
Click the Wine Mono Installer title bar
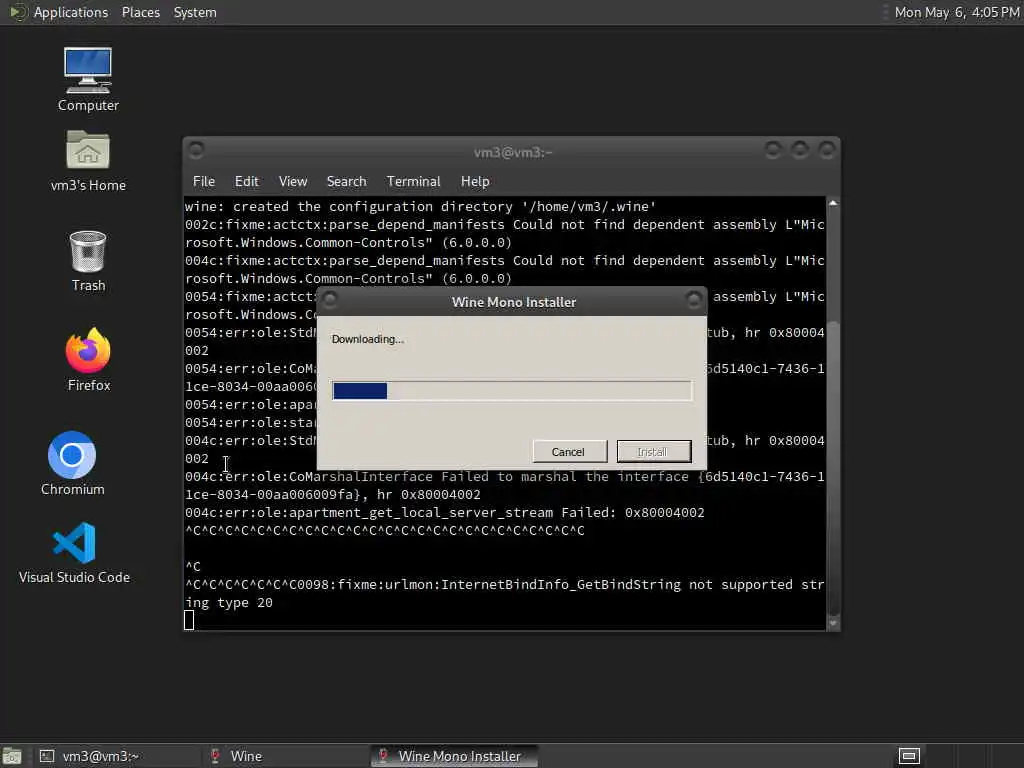tap(513, 302)
